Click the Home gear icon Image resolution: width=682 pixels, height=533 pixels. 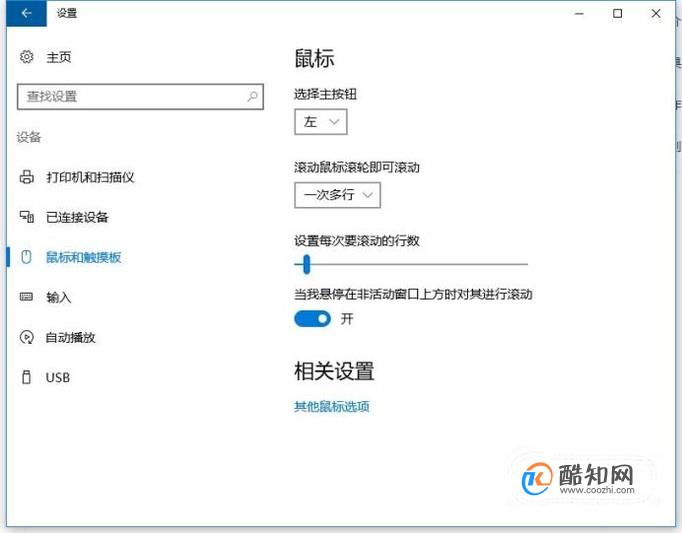(27, 57)
